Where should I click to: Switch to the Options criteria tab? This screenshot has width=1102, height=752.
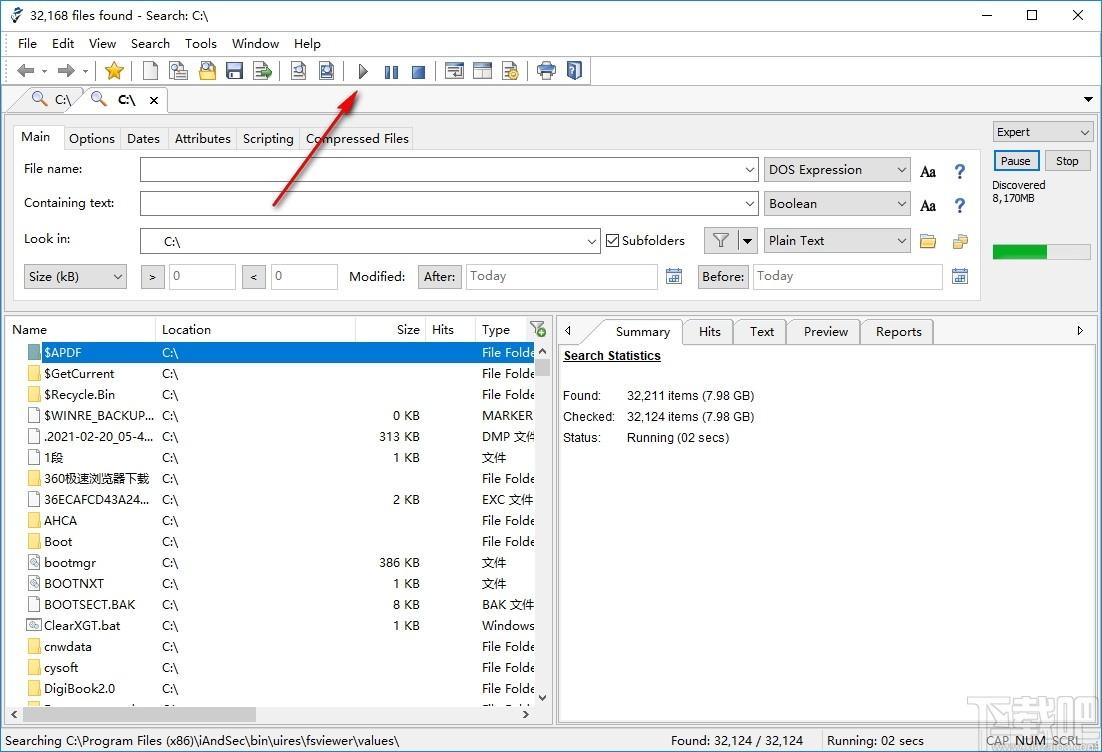coord(92,138)
